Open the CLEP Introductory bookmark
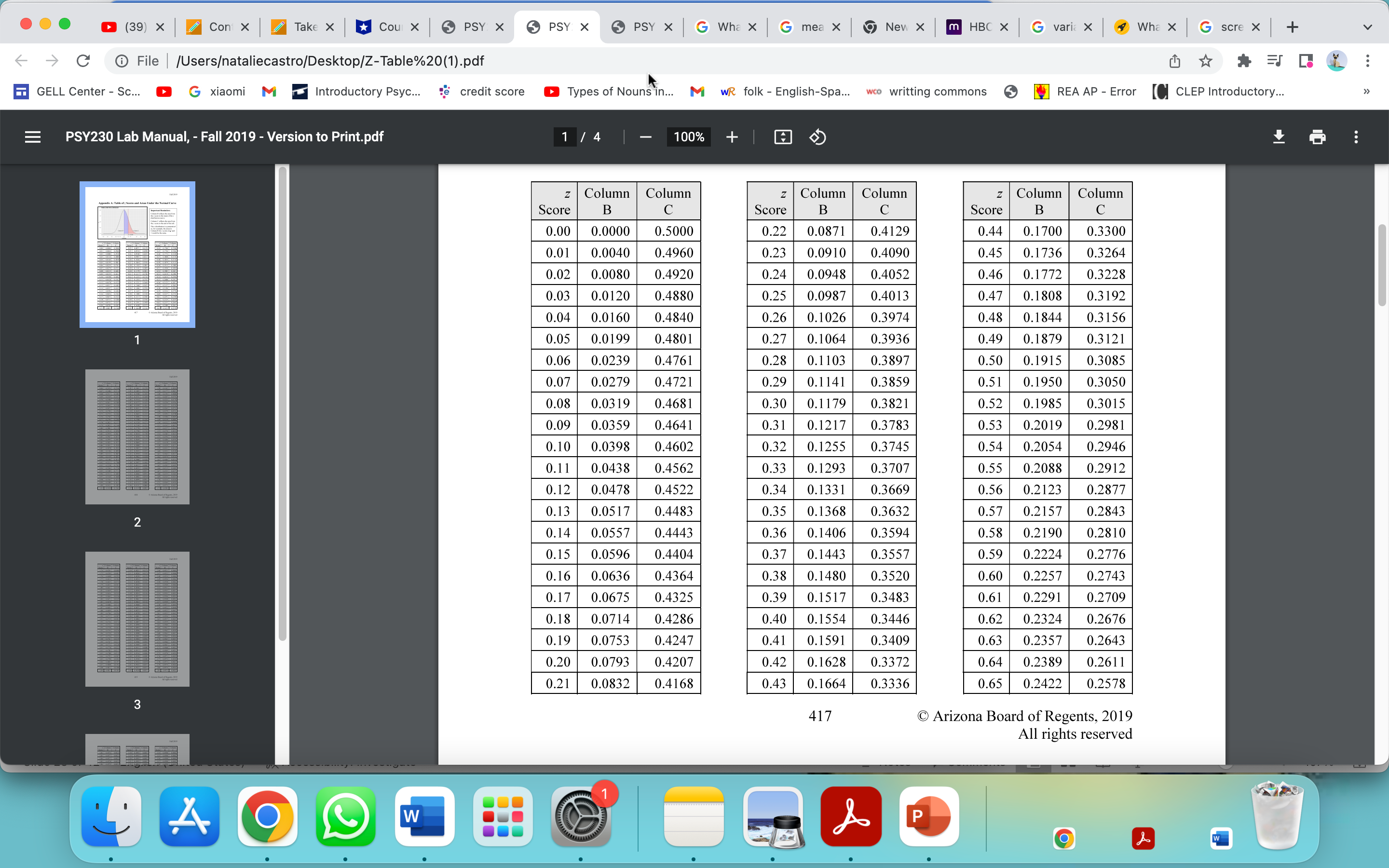The width and height of the screenshot is (1389, 868). click(x=1219, y=91)
